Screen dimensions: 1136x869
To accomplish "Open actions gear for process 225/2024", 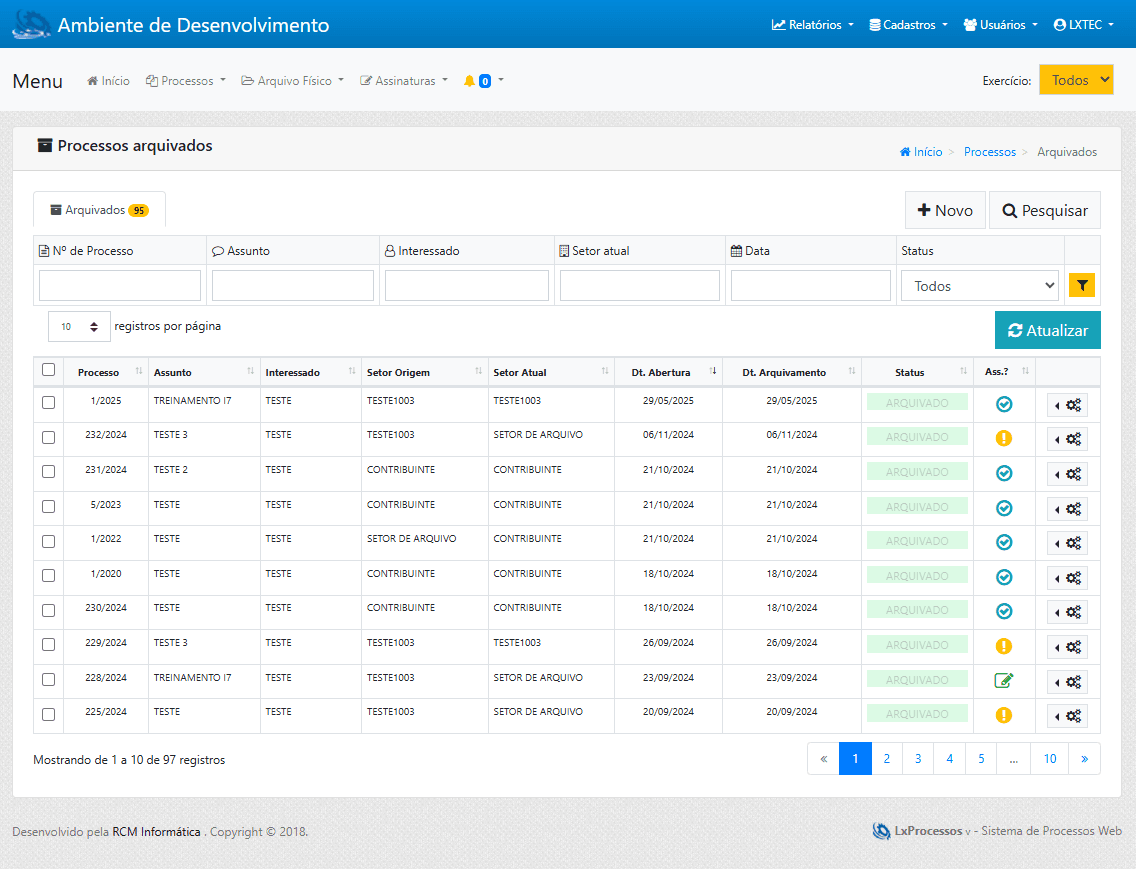I will pos(1067,716).
